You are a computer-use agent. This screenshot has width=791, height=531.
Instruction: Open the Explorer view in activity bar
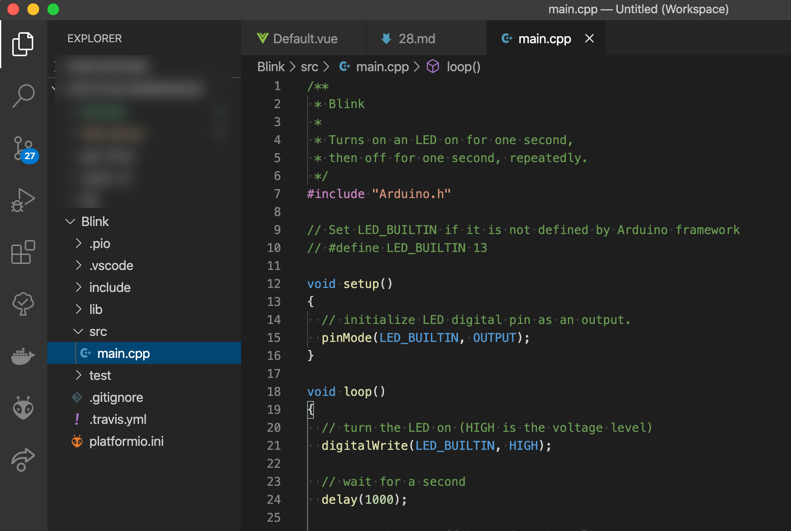(x=23, y=44)
